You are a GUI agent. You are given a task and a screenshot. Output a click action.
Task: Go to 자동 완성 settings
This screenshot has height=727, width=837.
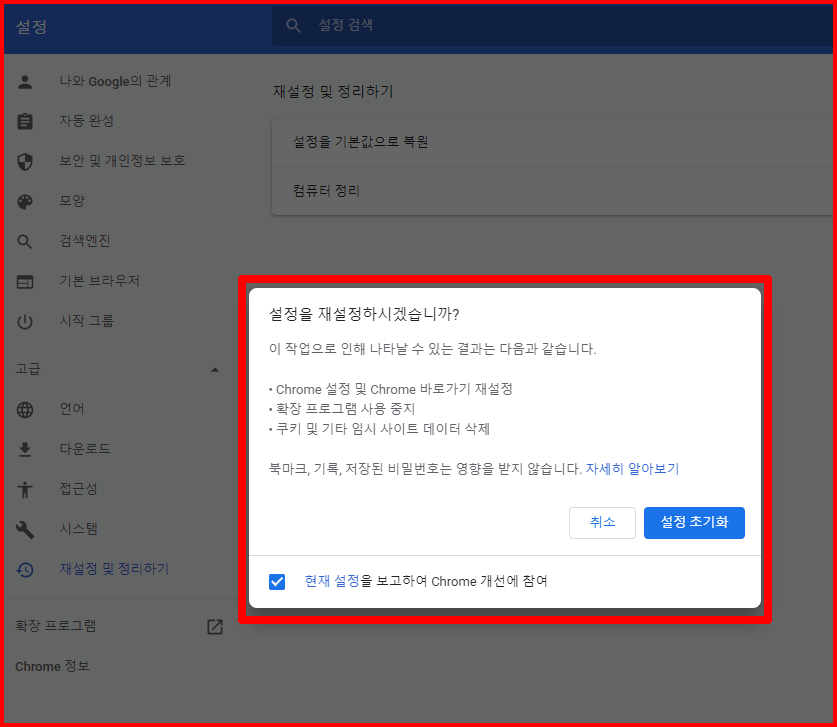coord(86,121)
